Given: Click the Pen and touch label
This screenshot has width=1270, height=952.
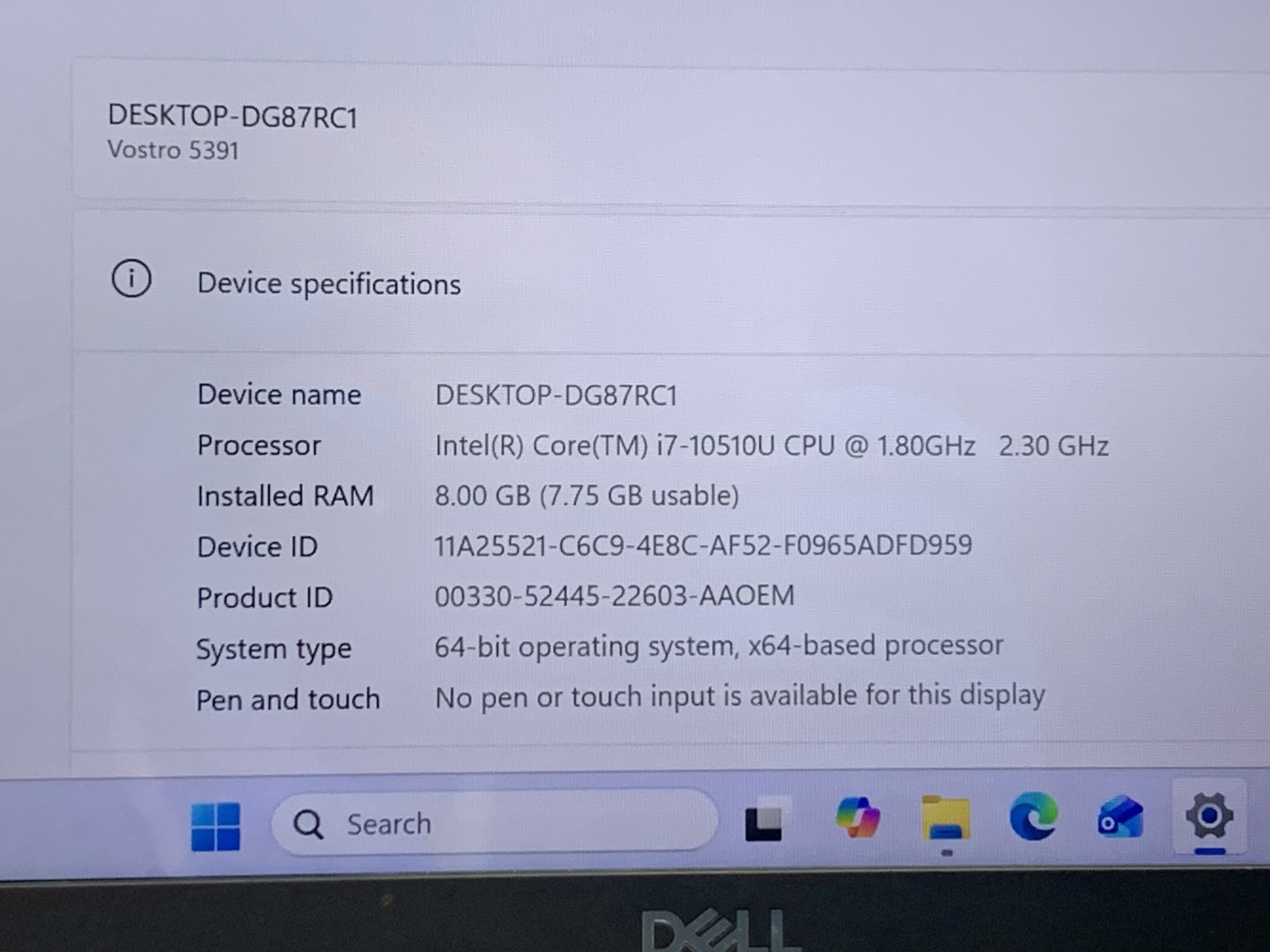Looking at the screenshot, I should tap(288, 700).
